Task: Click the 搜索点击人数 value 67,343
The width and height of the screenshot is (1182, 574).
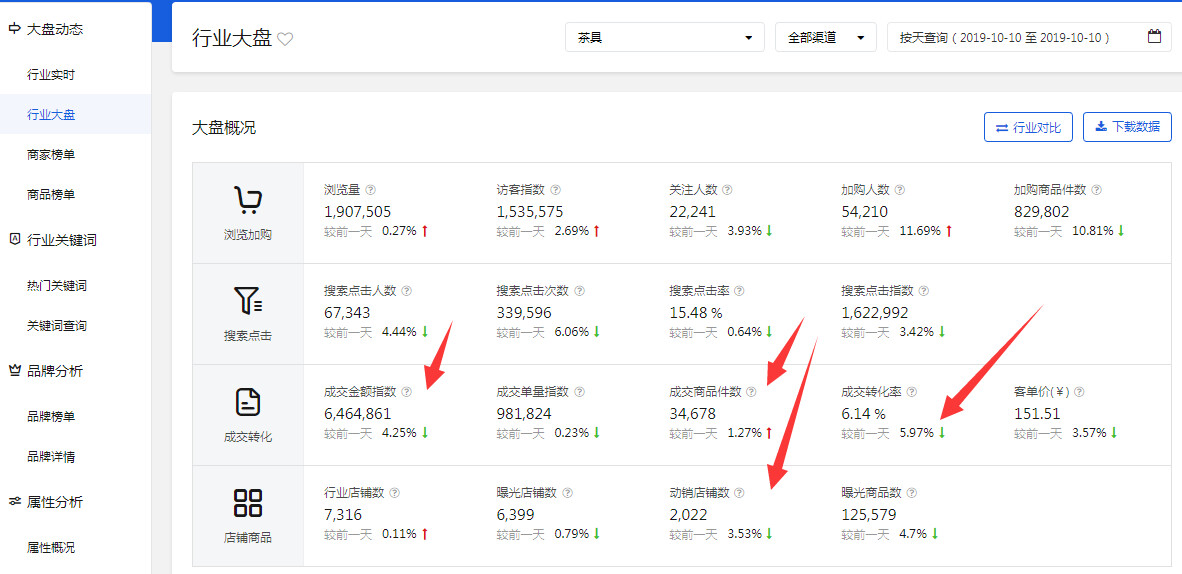Action: click(x=347, y=312)
